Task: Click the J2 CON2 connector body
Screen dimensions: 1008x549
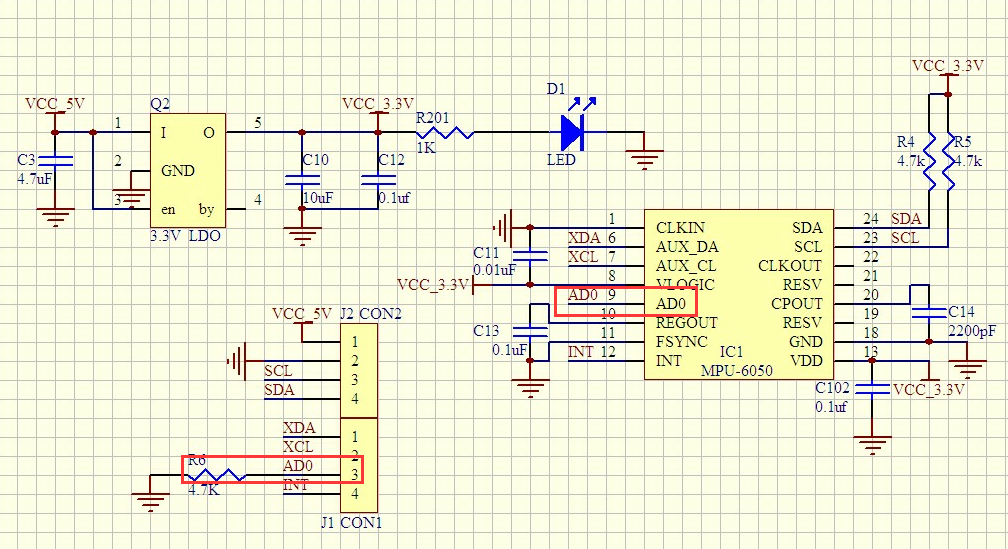Action: click(x=359, y=370)
